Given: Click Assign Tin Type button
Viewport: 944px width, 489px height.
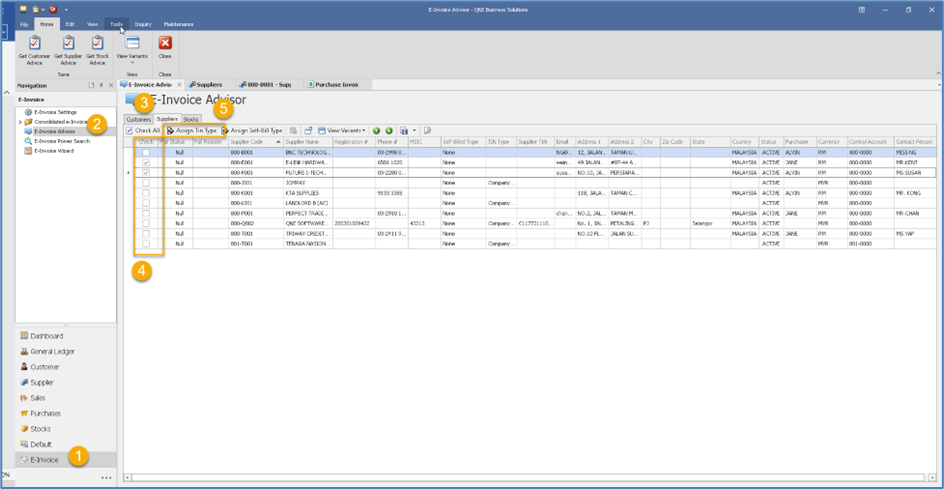Looking at the screenshot, I should tap(192, 131).
